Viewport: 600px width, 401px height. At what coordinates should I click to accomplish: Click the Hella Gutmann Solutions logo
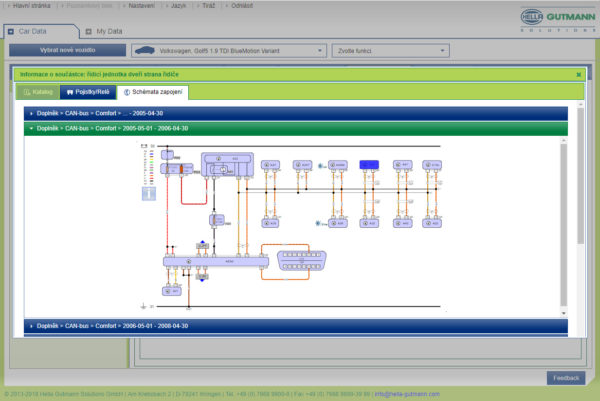555,20
